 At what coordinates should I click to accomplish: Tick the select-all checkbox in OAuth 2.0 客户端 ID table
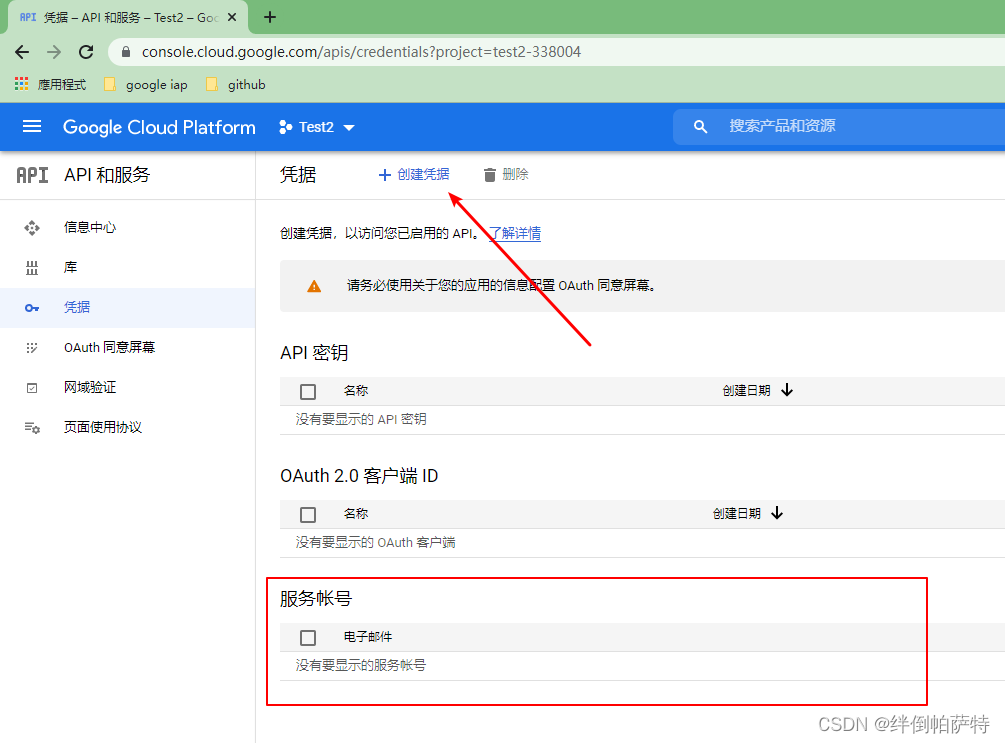308,514
